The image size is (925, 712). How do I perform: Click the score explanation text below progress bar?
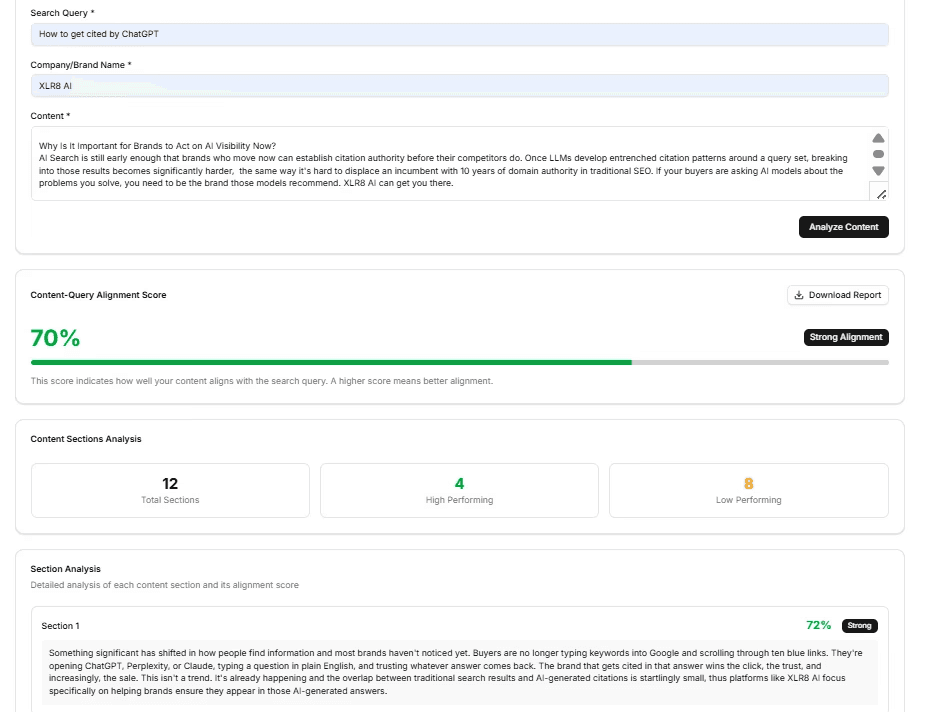click(x=261, y=381)
